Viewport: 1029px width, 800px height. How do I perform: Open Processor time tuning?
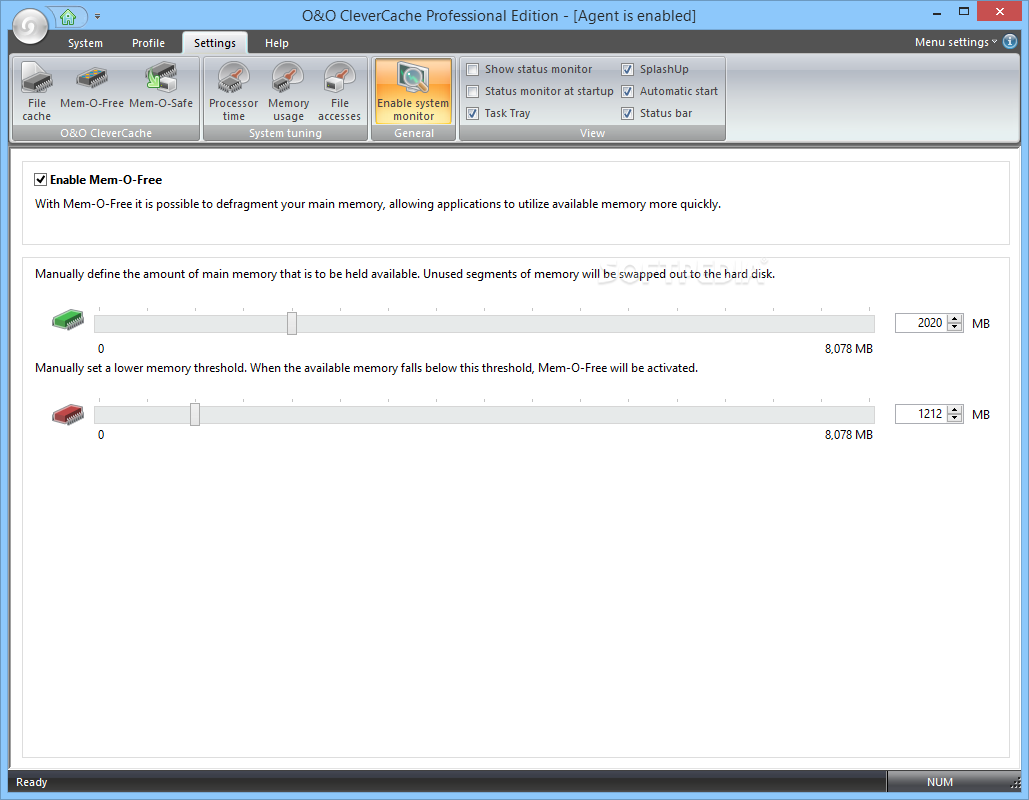tap(234, 91)
